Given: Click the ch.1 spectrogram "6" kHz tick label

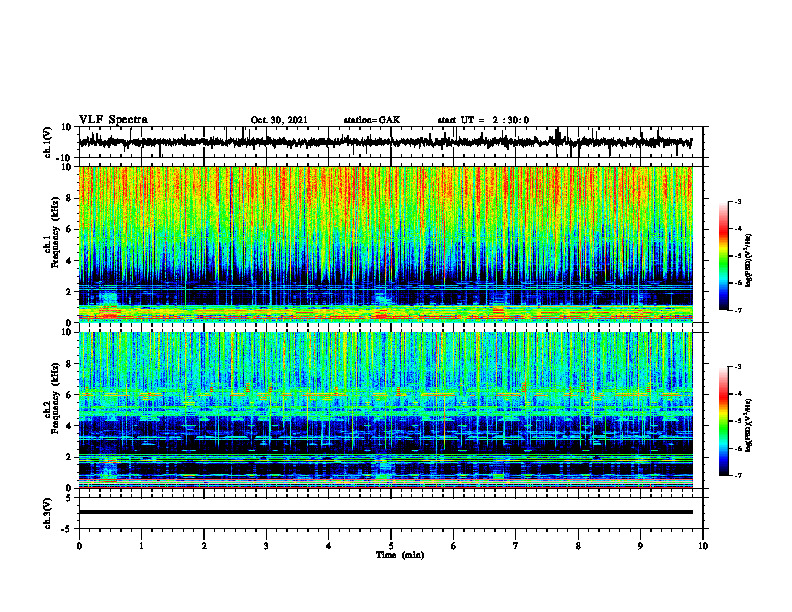Looking at the screenshot, I should 69,230.
